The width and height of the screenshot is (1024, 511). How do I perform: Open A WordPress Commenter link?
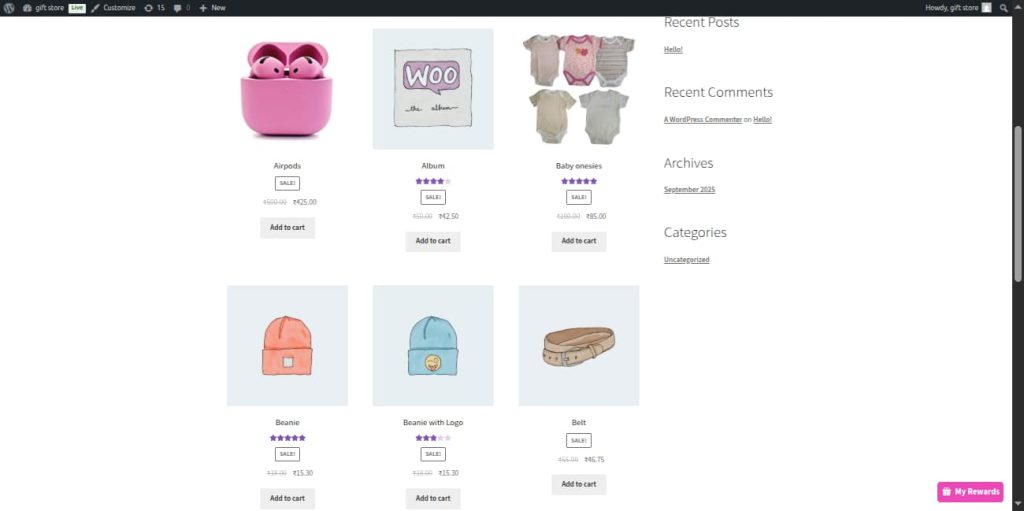coord(703,120)
